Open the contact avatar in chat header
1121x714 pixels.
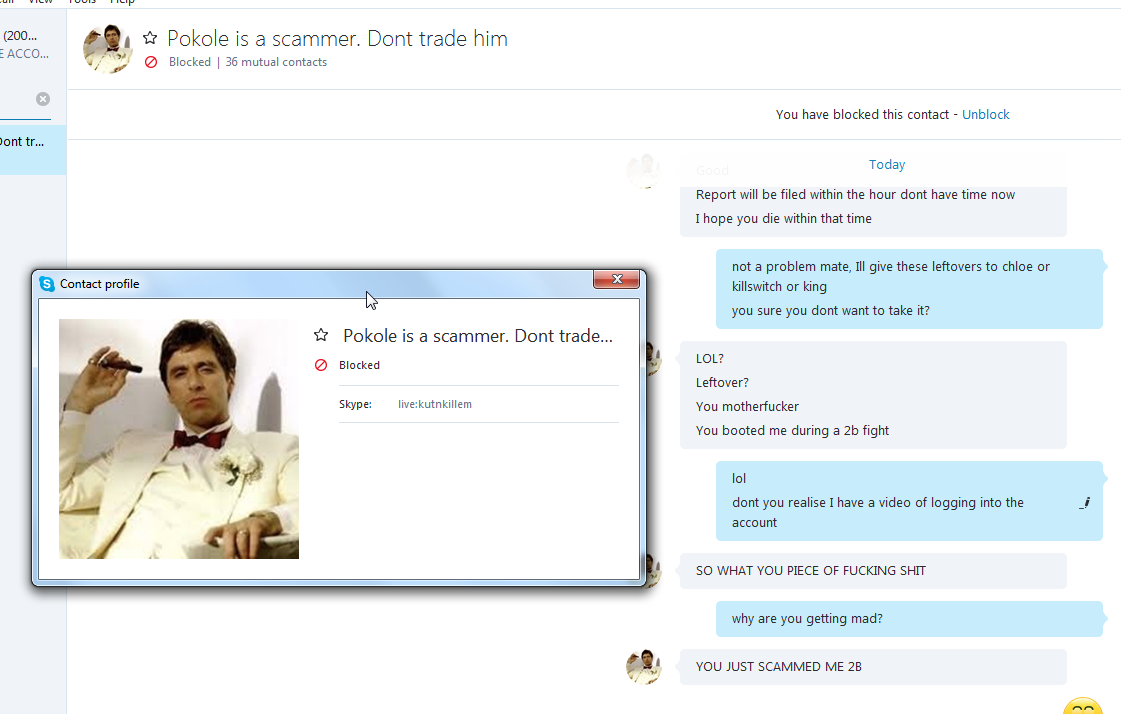(107, 49)
